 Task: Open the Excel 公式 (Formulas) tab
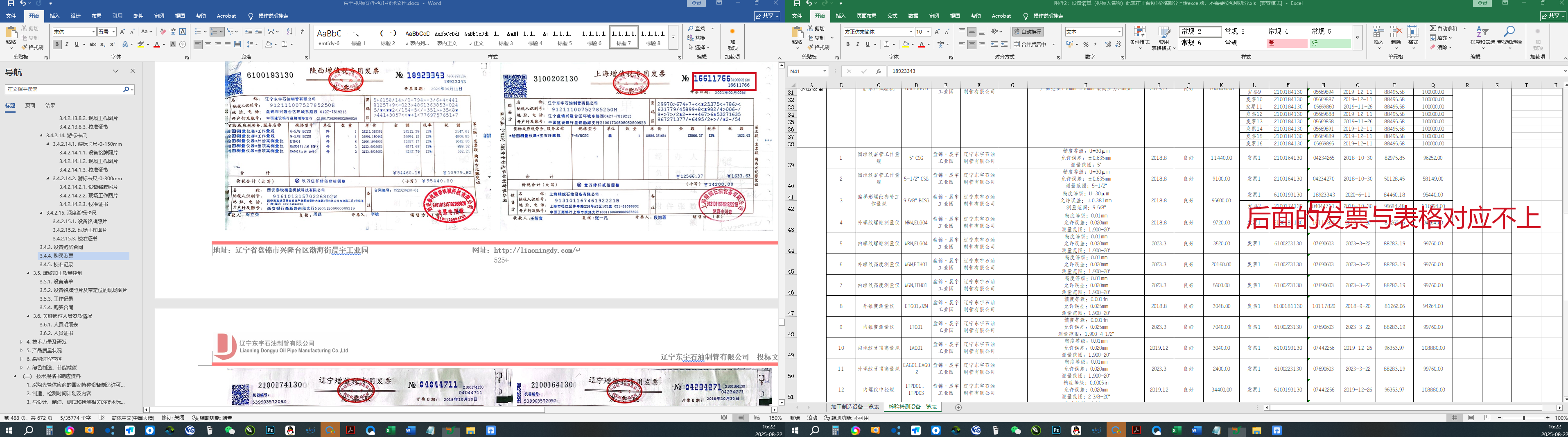coord(892,16)
